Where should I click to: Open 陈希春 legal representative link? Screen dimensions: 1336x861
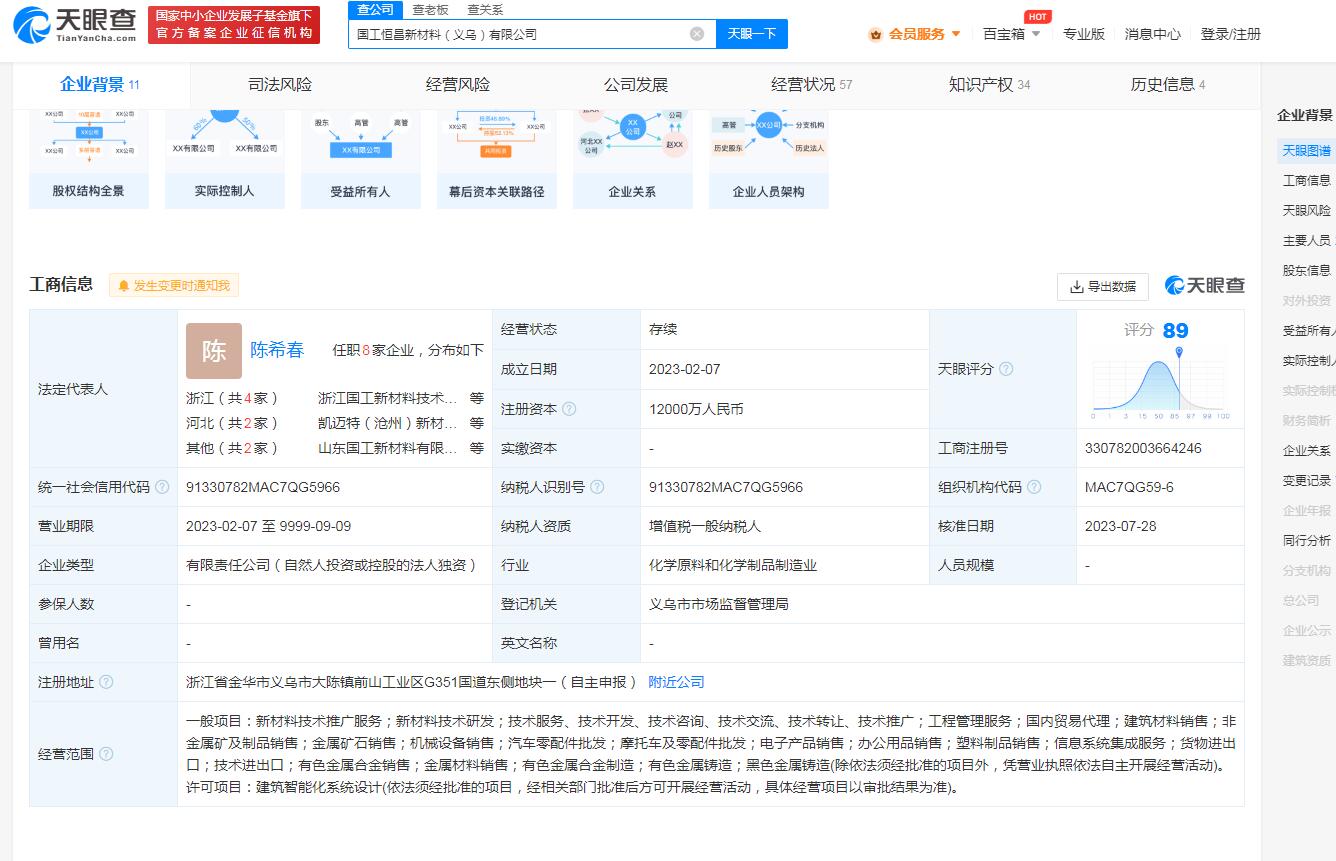coord(277,350)
